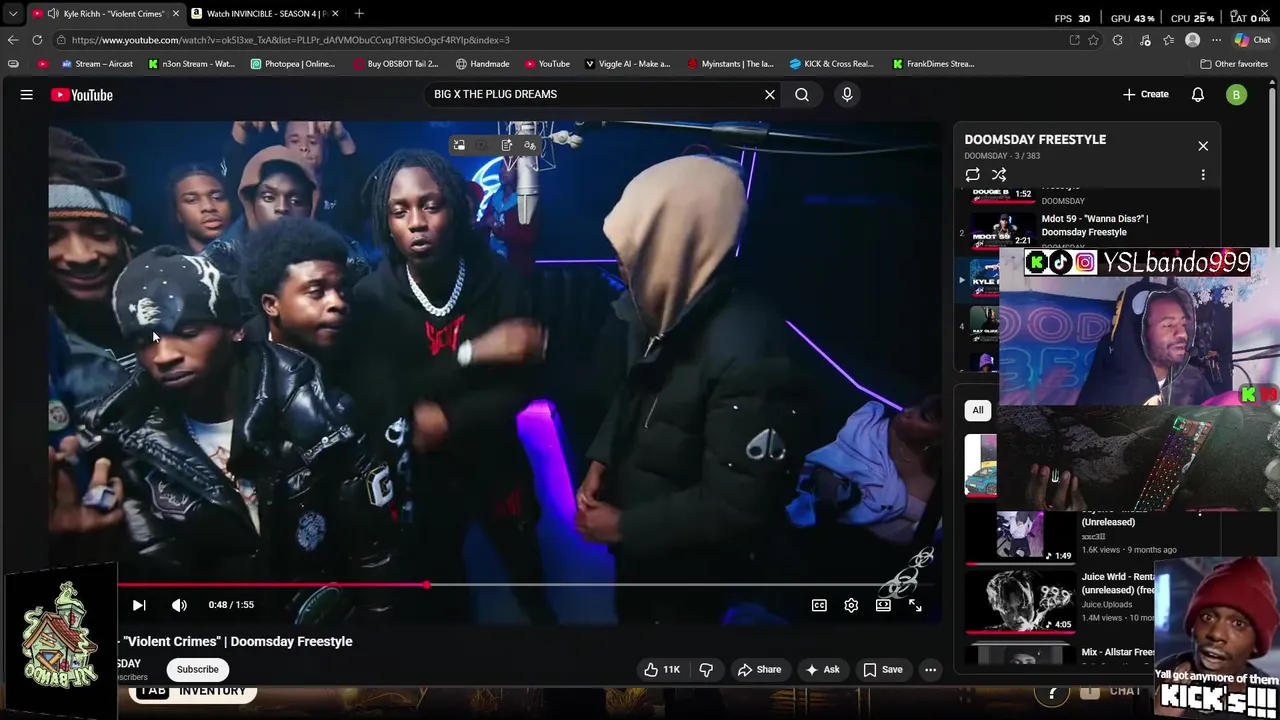
Task: Open YouTube notifications bell
Action: coord(1198,95)
